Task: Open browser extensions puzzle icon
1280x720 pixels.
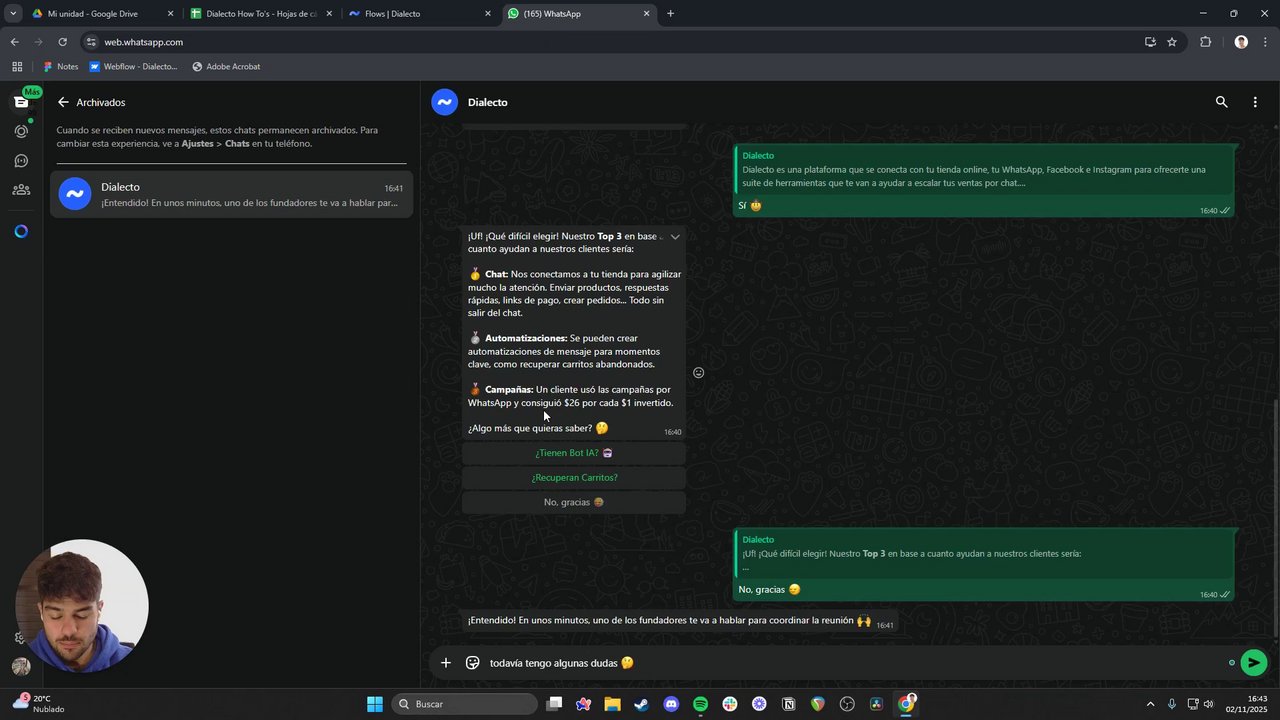Action: pos(1205,42)
